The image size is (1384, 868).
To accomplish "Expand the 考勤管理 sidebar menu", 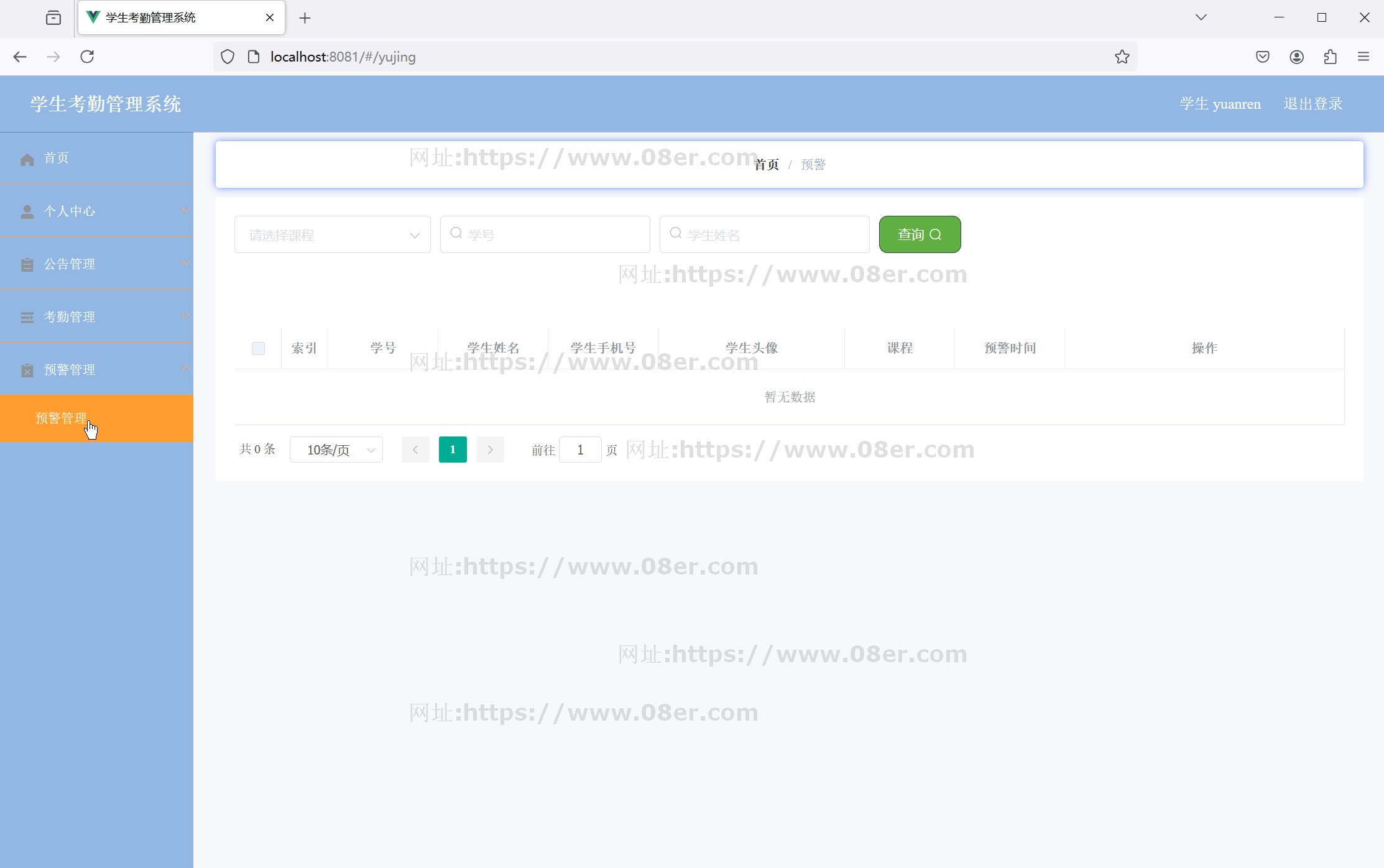I will 96,316.
